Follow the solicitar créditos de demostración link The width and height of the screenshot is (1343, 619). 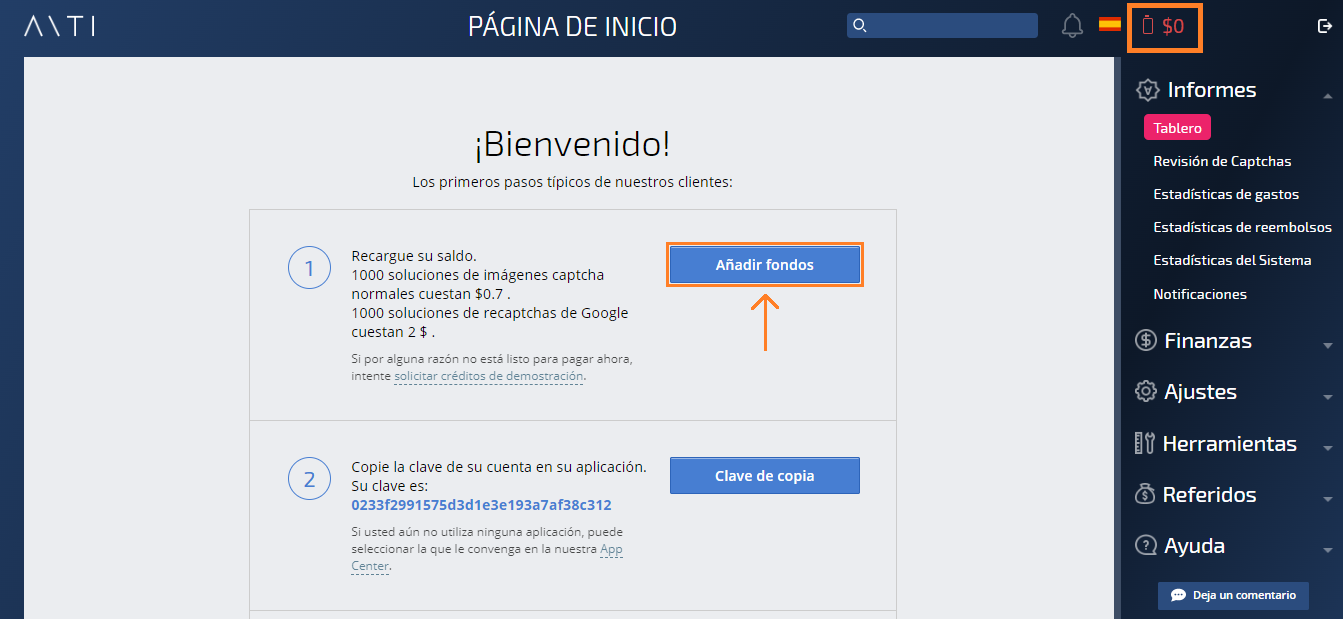point(488,376)
